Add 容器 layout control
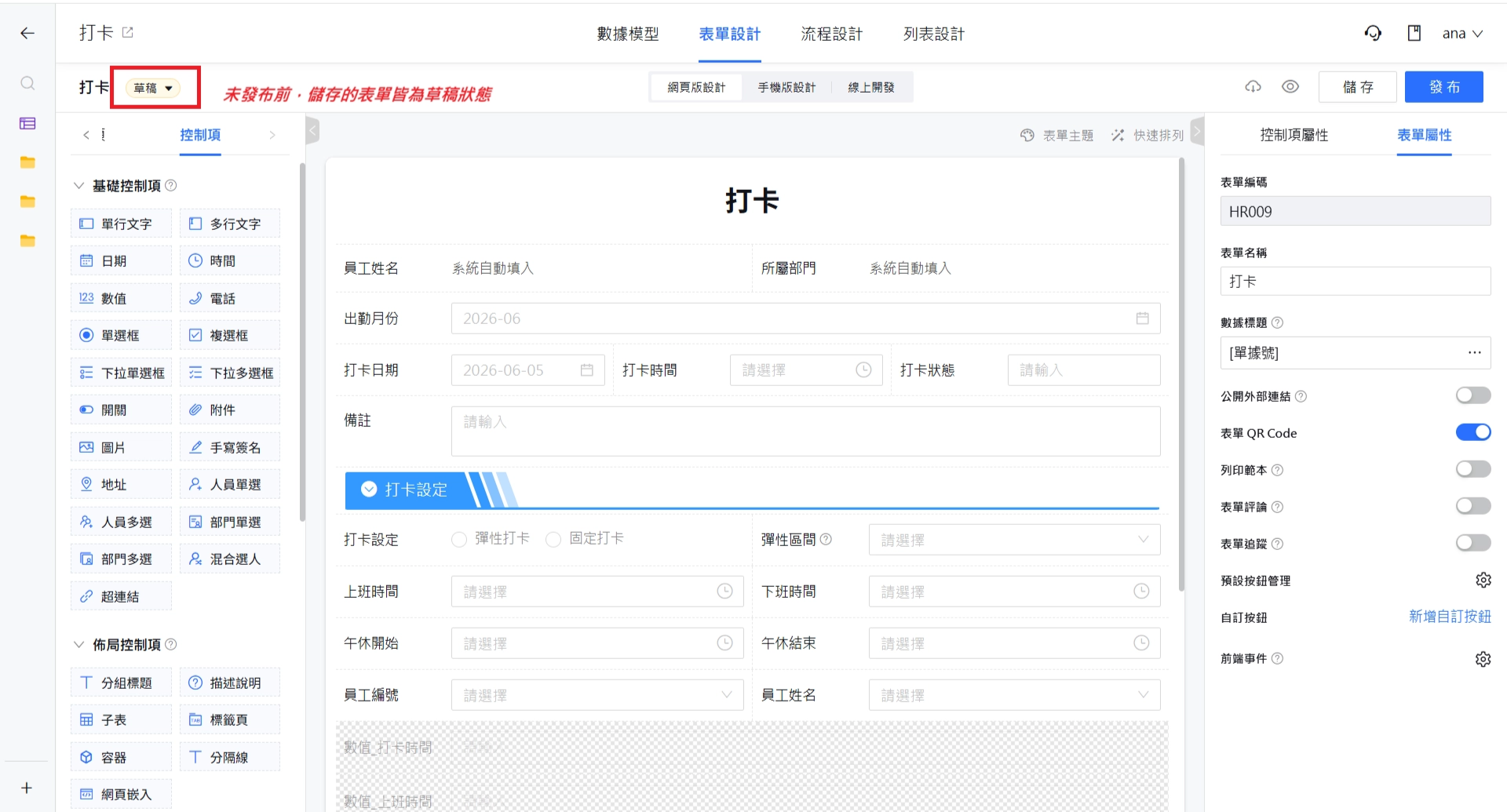Viewport: 1507px width, 812px height. [x=121, y=757]
